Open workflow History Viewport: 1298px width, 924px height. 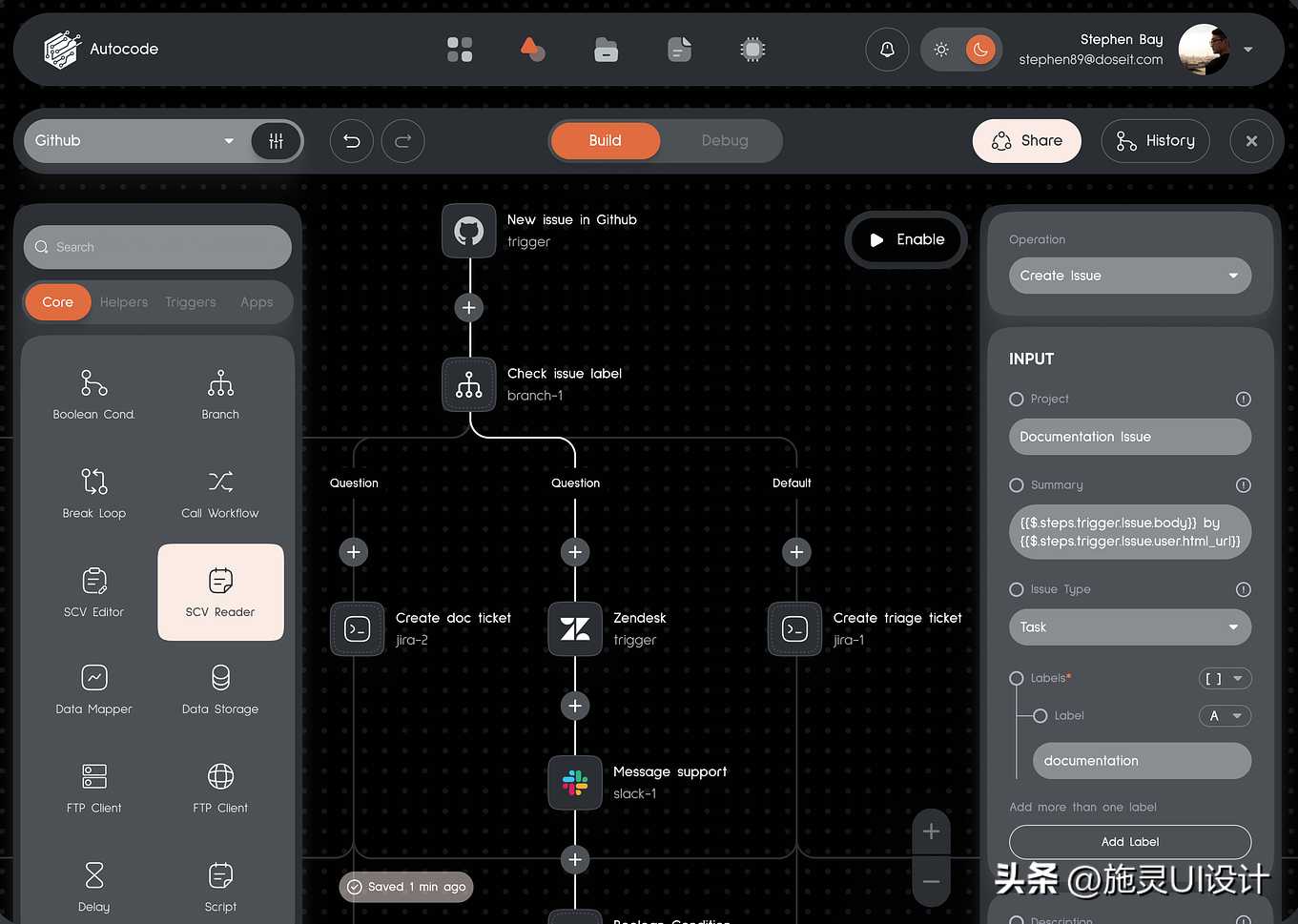pos(1155,141)
